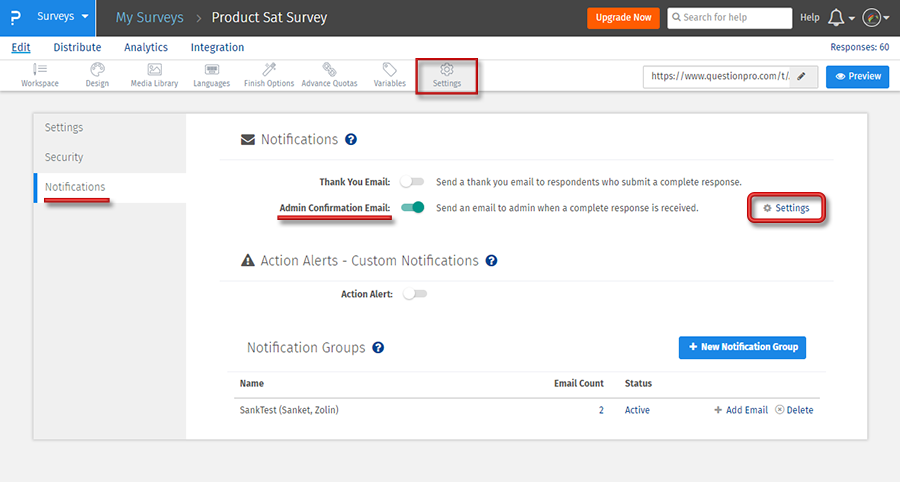Turn on the Action Alert toggle

(x=414, y=294)
